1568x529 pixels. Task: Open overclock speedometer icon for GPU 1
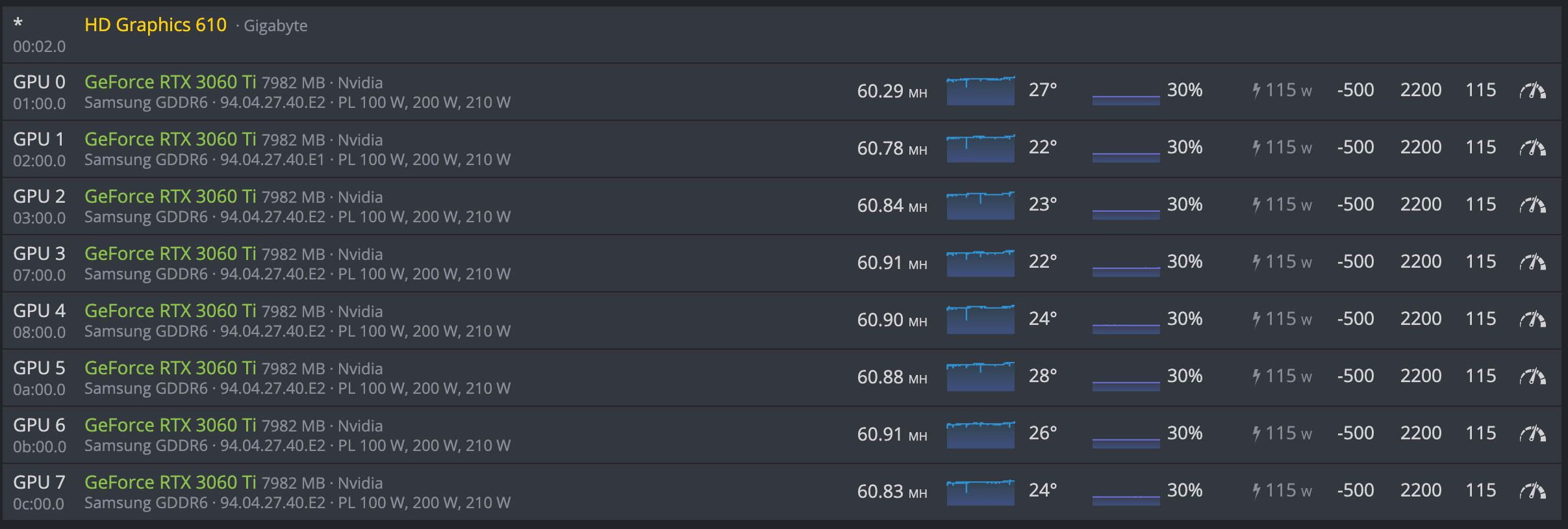point(1532,148)
